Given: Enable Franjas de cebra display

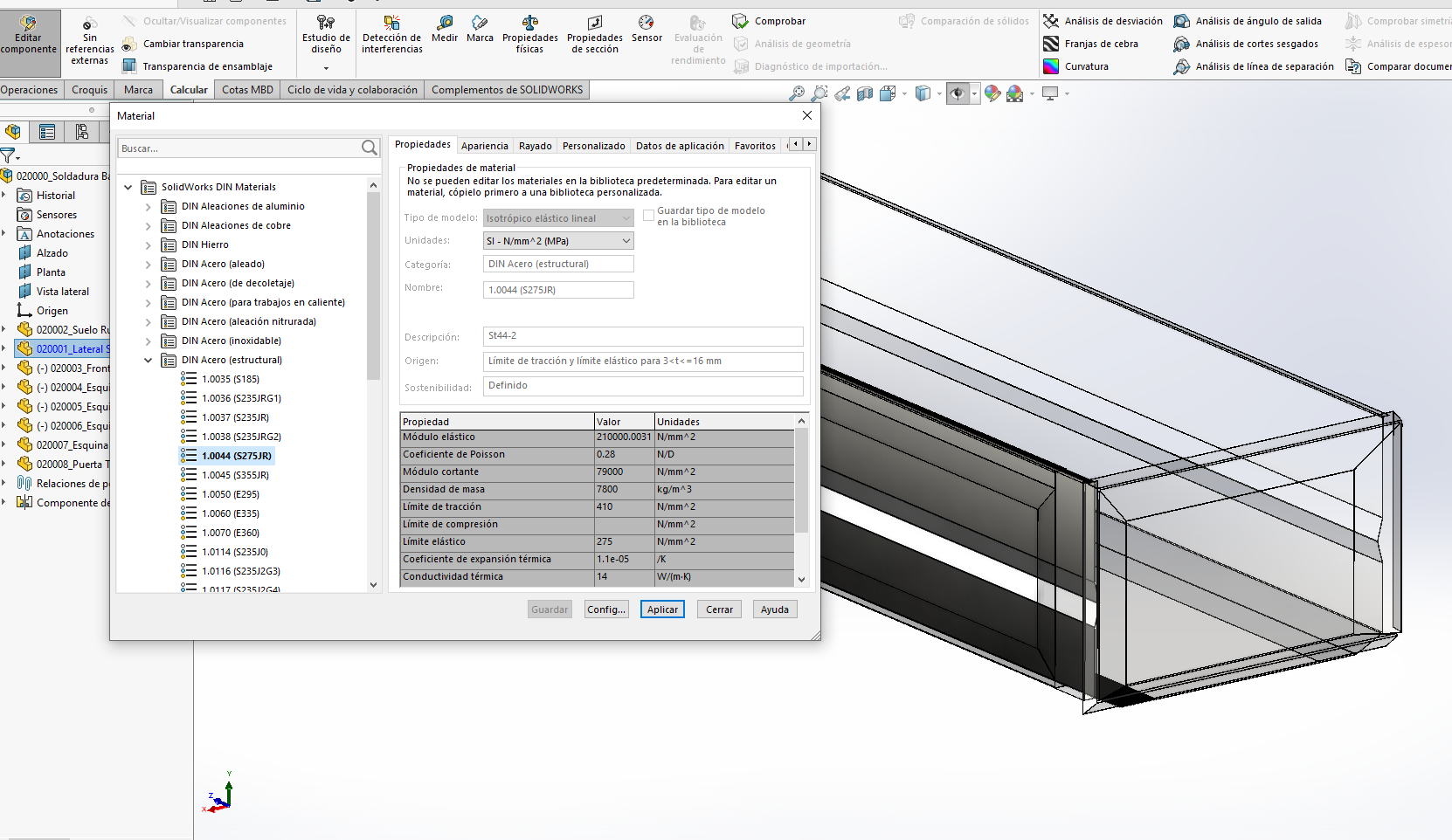Looking at the screenshot, I should click(x=1090, y=44).
